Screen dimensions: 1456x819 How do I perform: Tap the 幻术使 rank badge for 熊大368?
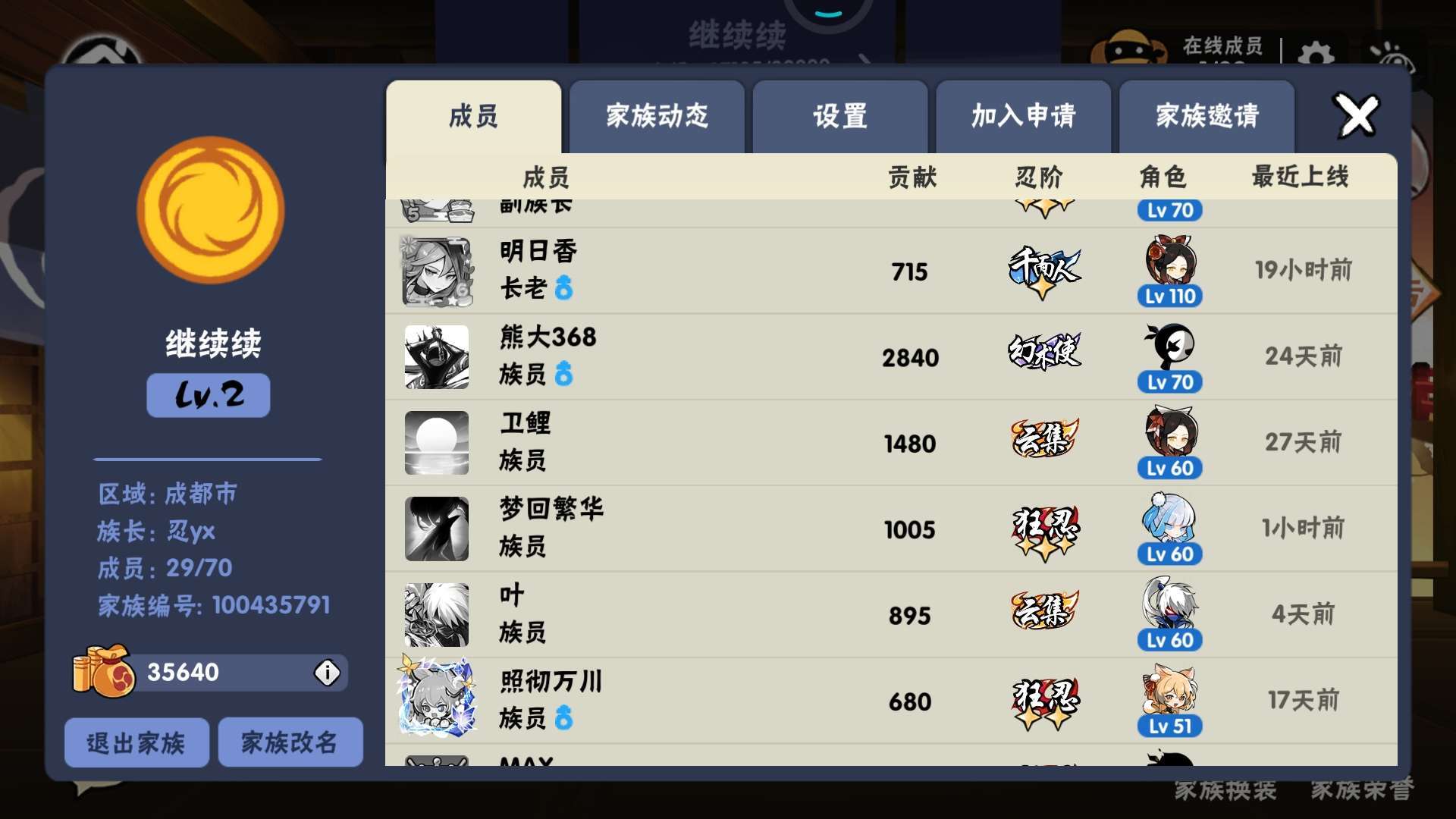tap(1044, 351)
